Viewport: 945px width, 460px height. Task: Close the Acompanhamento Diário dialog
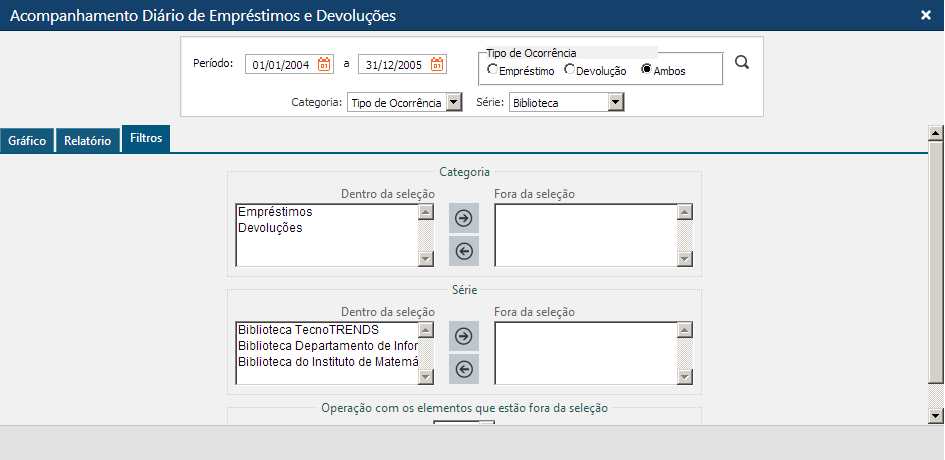click(x=926, y=16)
